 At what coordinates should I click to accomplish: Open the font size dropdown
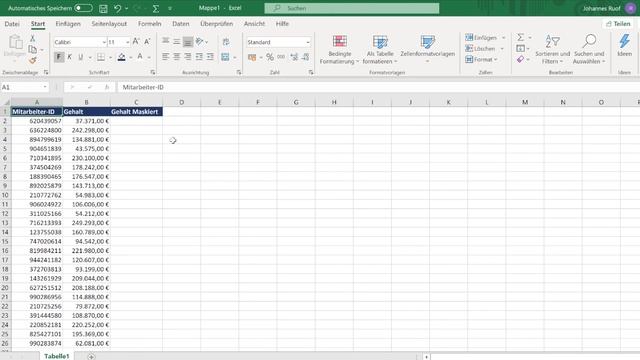[x=127, y=42]
